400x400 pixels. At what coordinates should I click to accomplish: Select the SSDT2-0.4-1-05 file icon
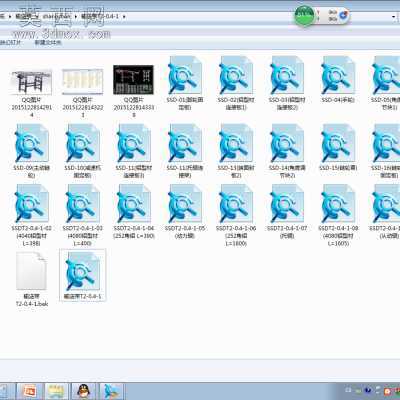185,204
